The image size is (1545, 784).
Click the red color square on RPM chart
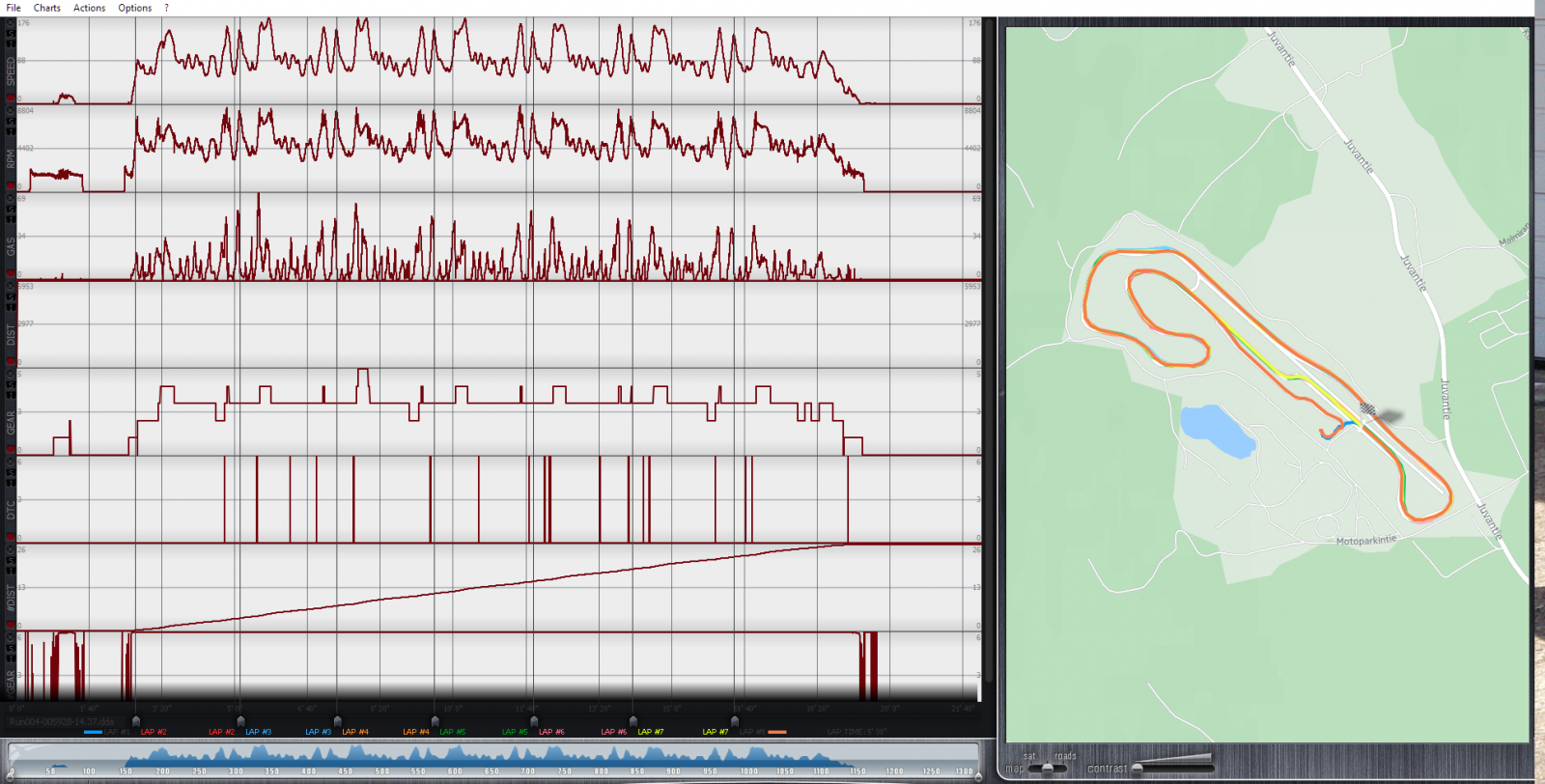coord(11,186)
